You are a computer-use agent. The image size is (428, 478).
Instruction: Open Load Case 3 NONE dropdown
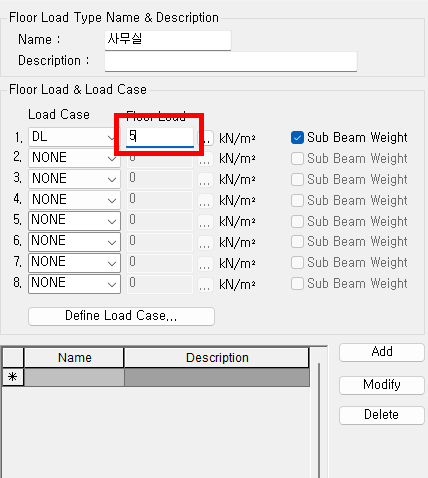click(x=74, y=179)
